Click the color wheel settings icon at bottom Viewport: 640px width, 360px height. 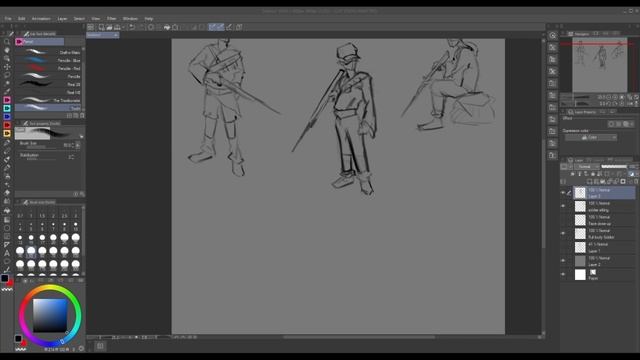(81, 349)
